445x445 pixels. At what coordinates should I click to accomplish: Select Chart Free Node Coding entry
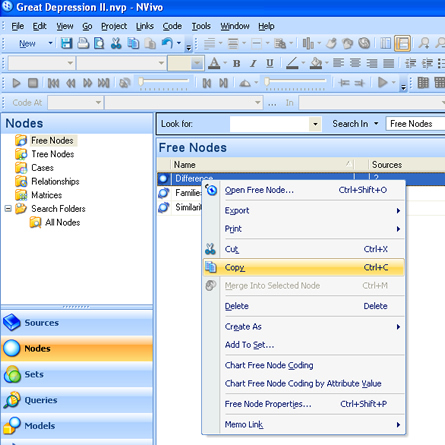[303, 365]
